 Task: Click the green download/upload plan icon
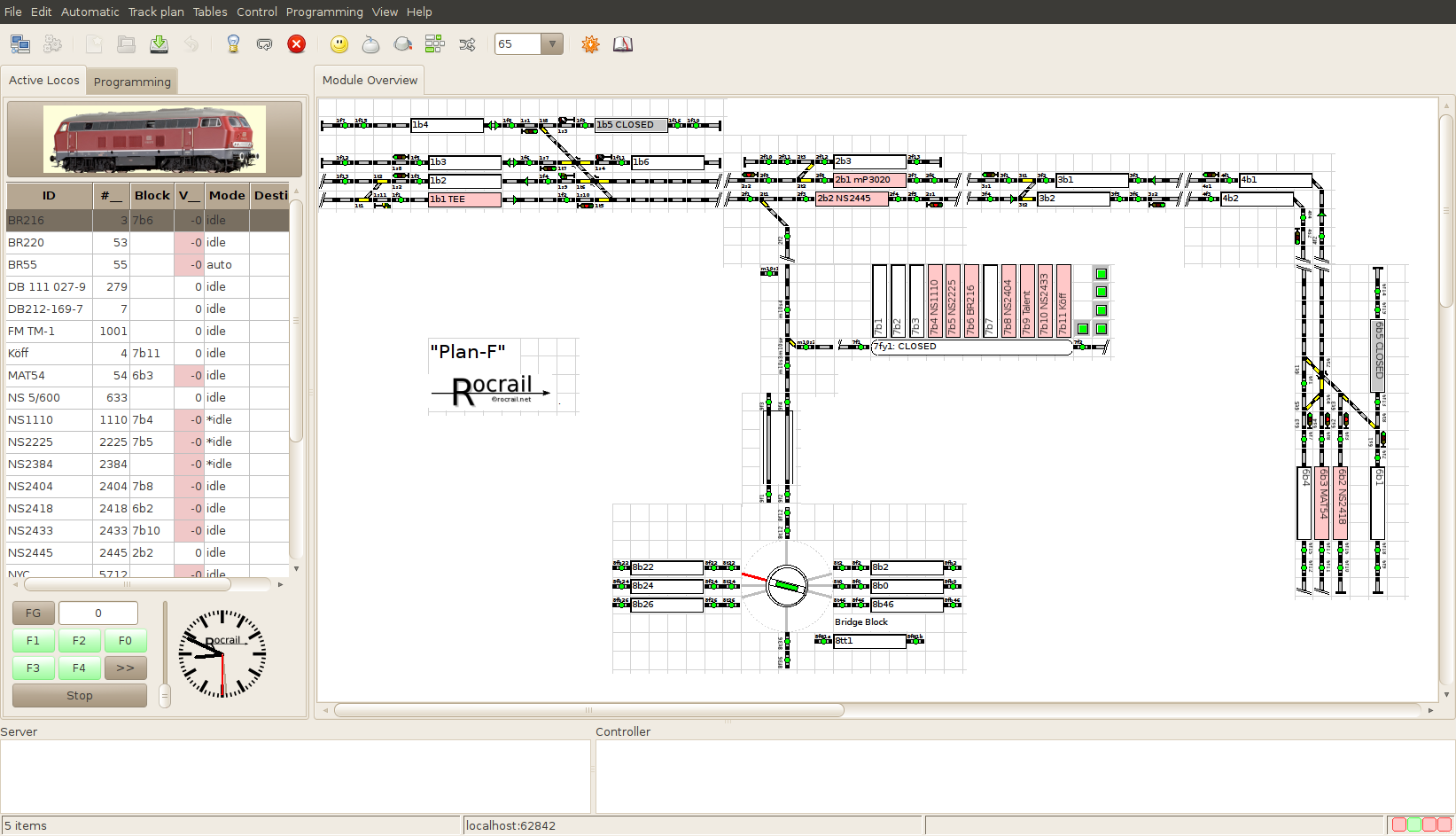[x=159, y=44]
